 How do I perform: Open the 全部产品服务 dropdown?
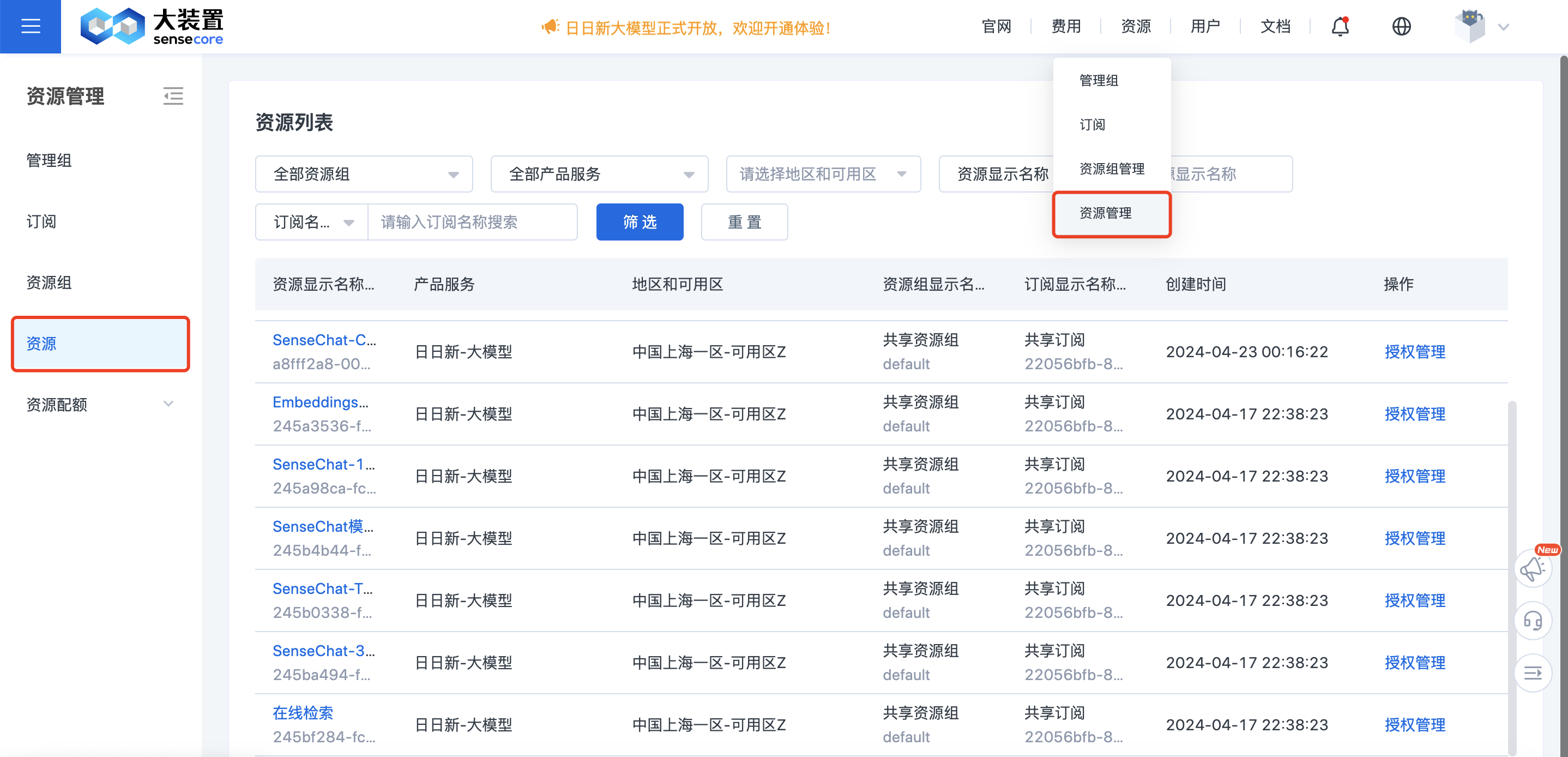click(x=600, y=174)
